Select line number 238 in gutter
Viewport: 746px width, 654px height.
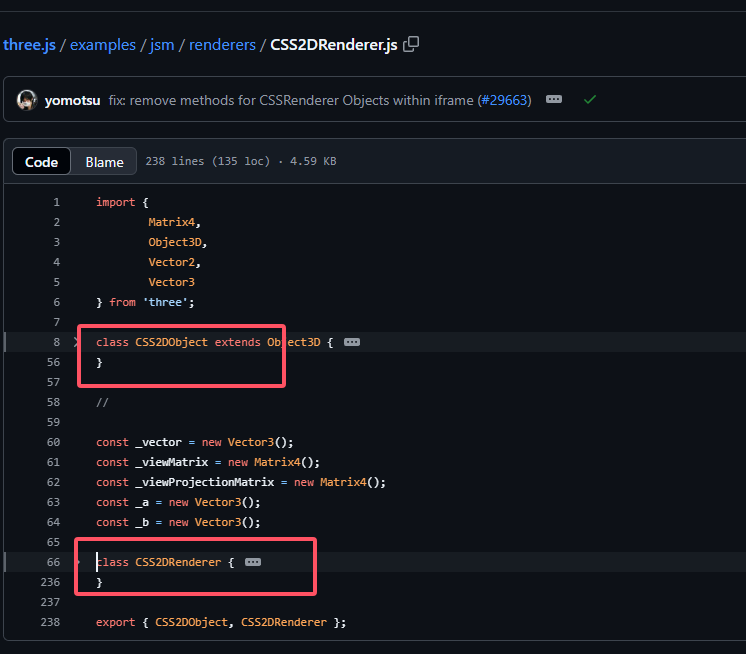click(50, 622)
